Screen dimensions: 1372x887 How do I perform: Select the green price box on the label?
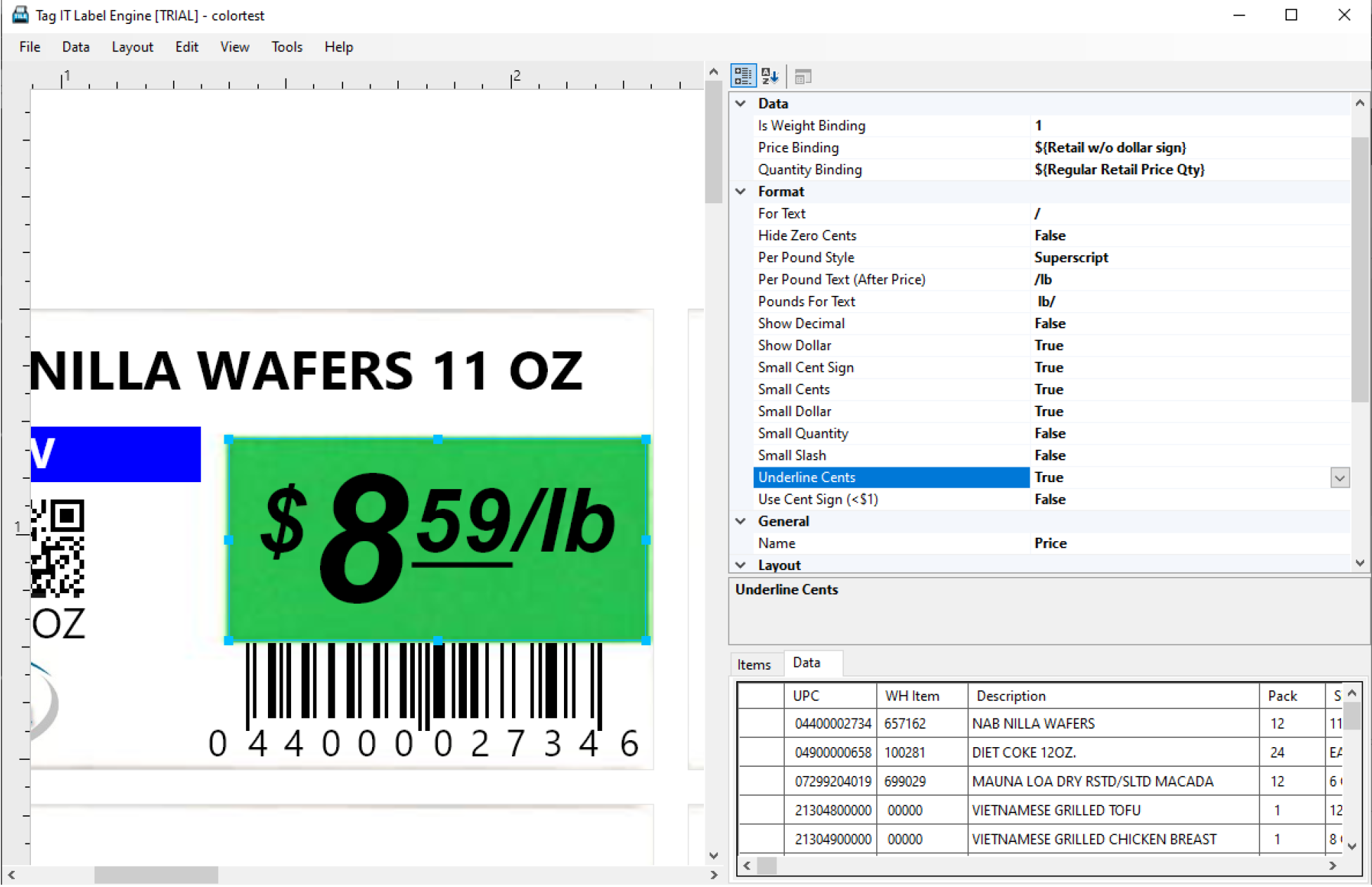click(x=437, y=539)
